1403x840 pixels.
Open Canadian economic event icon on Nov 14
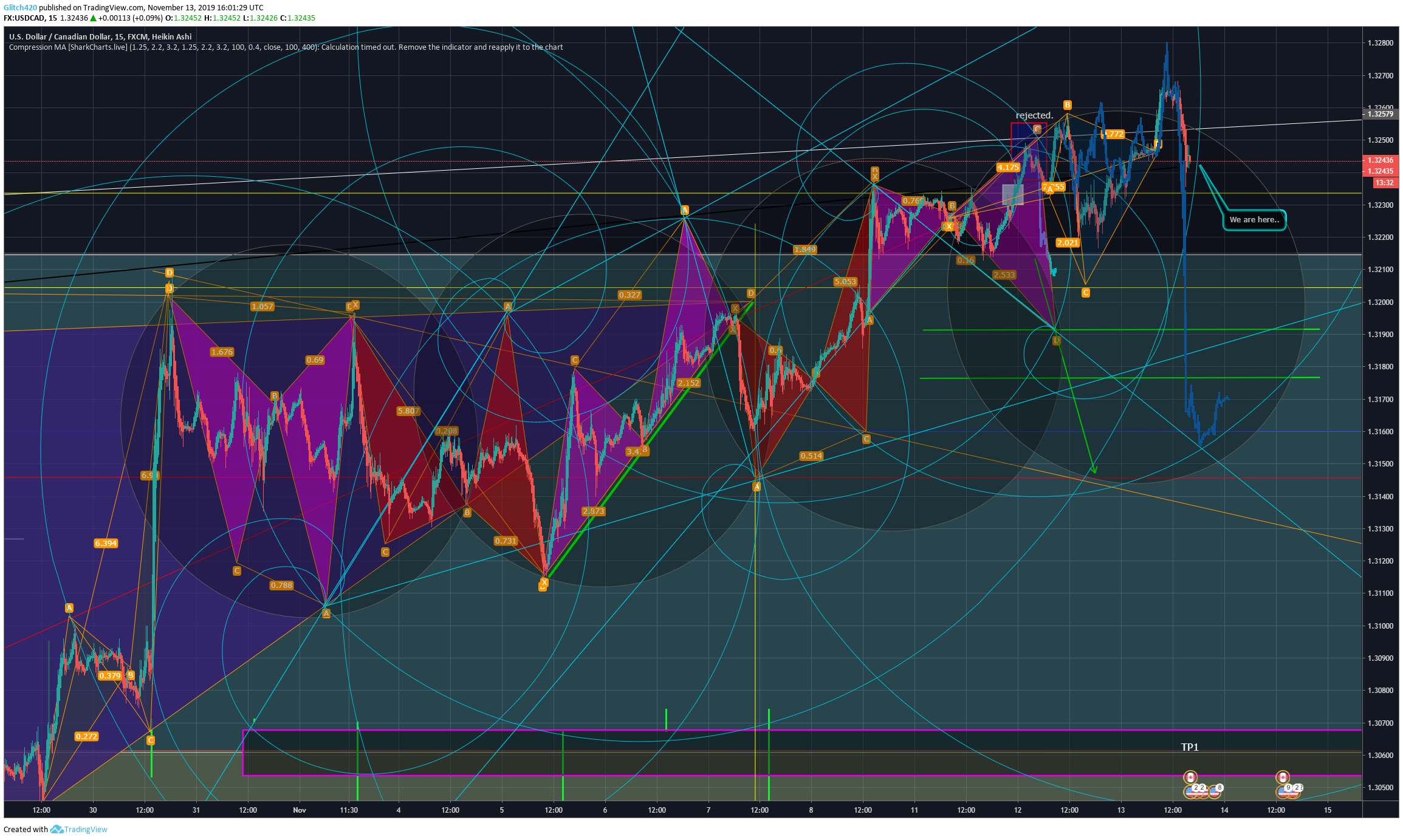pyautogui.click(x=1283, y=777)
